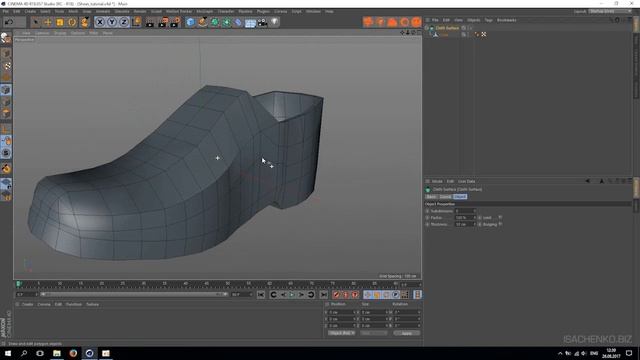Image resolution: width=640 pixels, height=360 pixels.
Task: Open the viewport Display menu
Action: (60, 33)
